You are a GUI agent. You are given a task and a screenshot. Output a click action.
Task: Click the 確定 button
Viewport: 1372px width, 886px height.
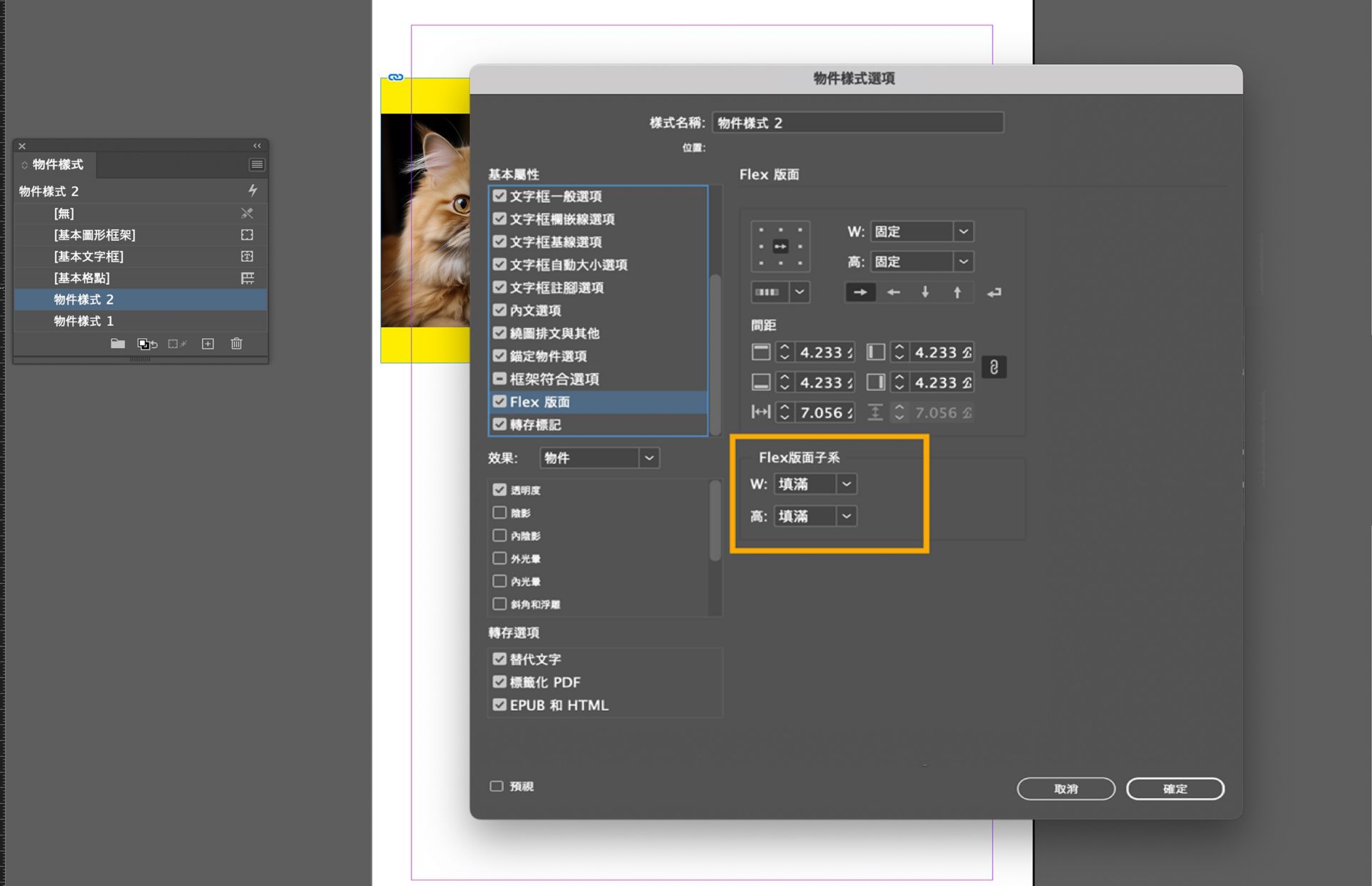click(1175, 788)
